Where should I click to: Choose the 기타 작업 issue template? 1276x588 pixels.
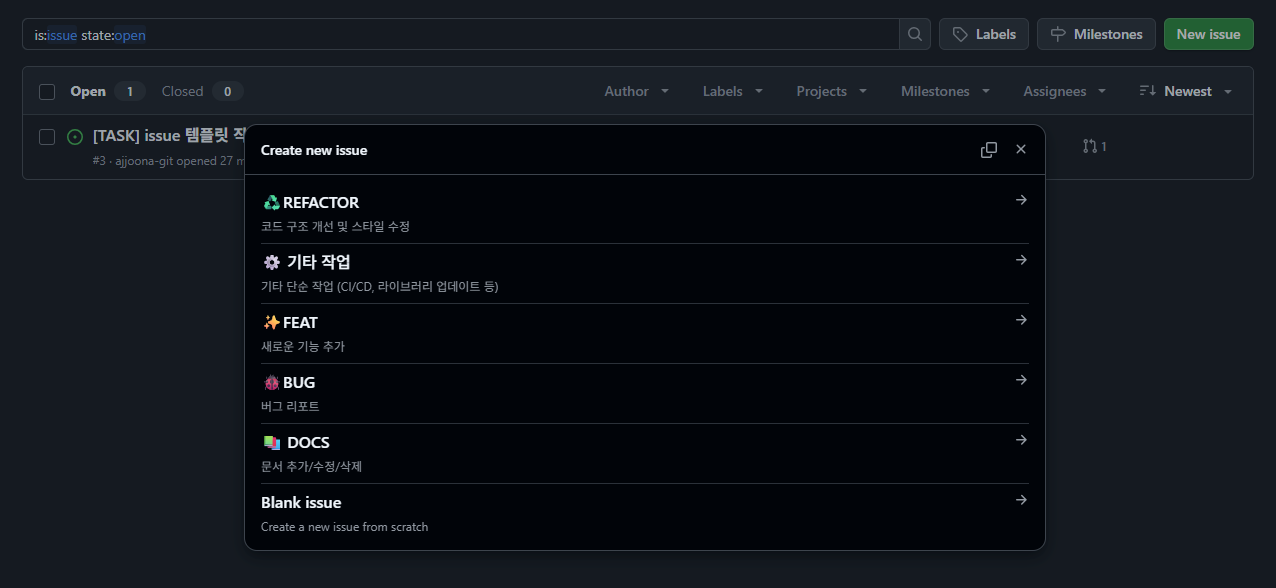pyautogui.click(x=318, y=262)
